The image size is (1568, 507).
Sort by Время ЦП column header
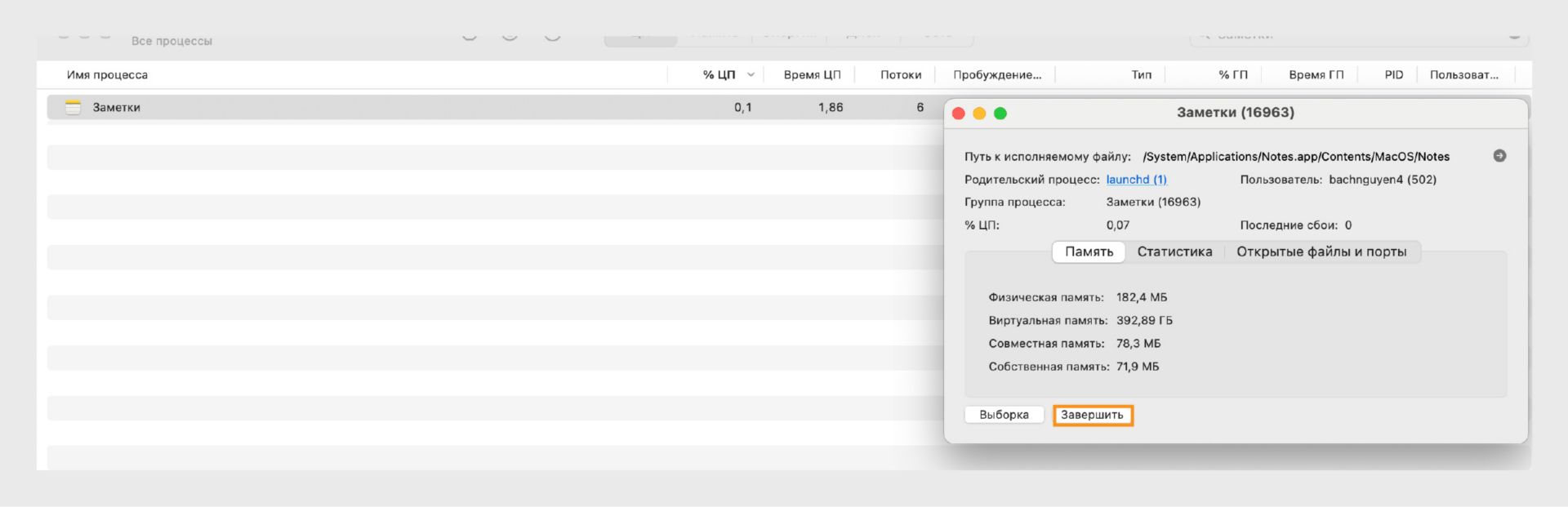tap(812, 75)
